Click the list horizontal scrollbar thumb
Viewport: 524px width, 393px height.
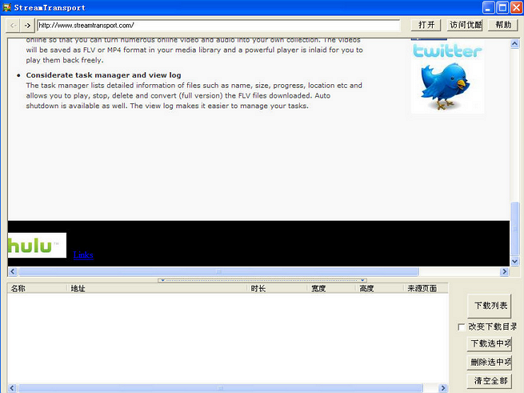(221, 388)
